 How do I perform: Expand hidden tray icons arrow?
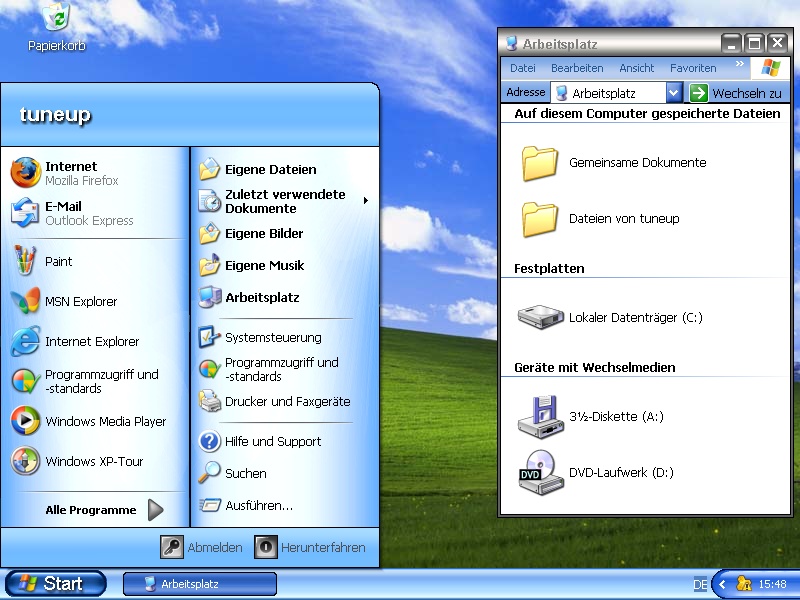click(722, 584)
